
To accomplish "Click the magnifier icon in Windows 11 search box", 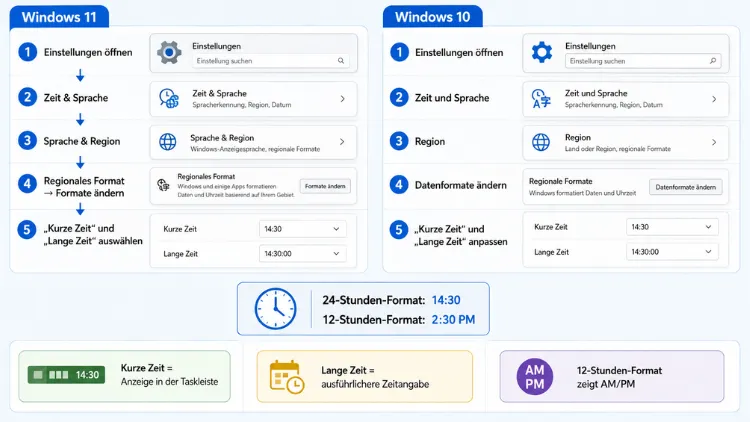I will pyautogui.click(x=341, y=61).
